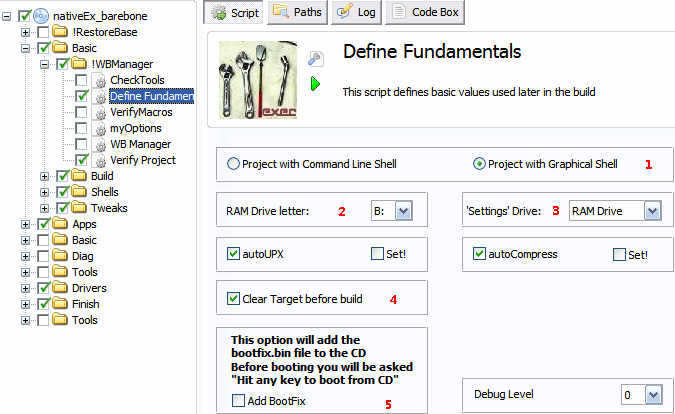Open the Code Box tab

click(x=425, y=12)
